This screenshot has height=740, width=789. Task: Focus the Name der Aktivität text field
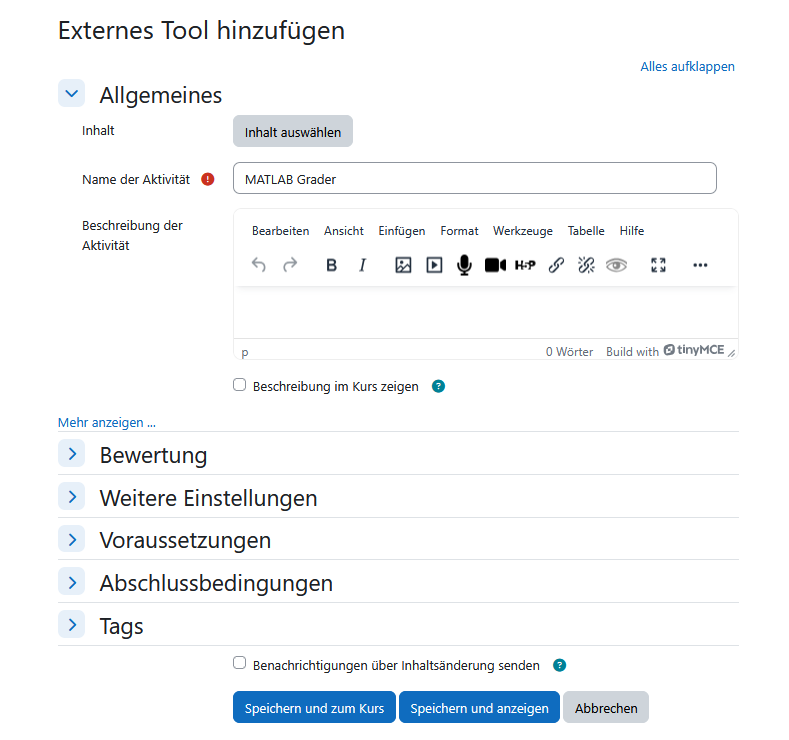pyautogui.click(x=475, y=178)
